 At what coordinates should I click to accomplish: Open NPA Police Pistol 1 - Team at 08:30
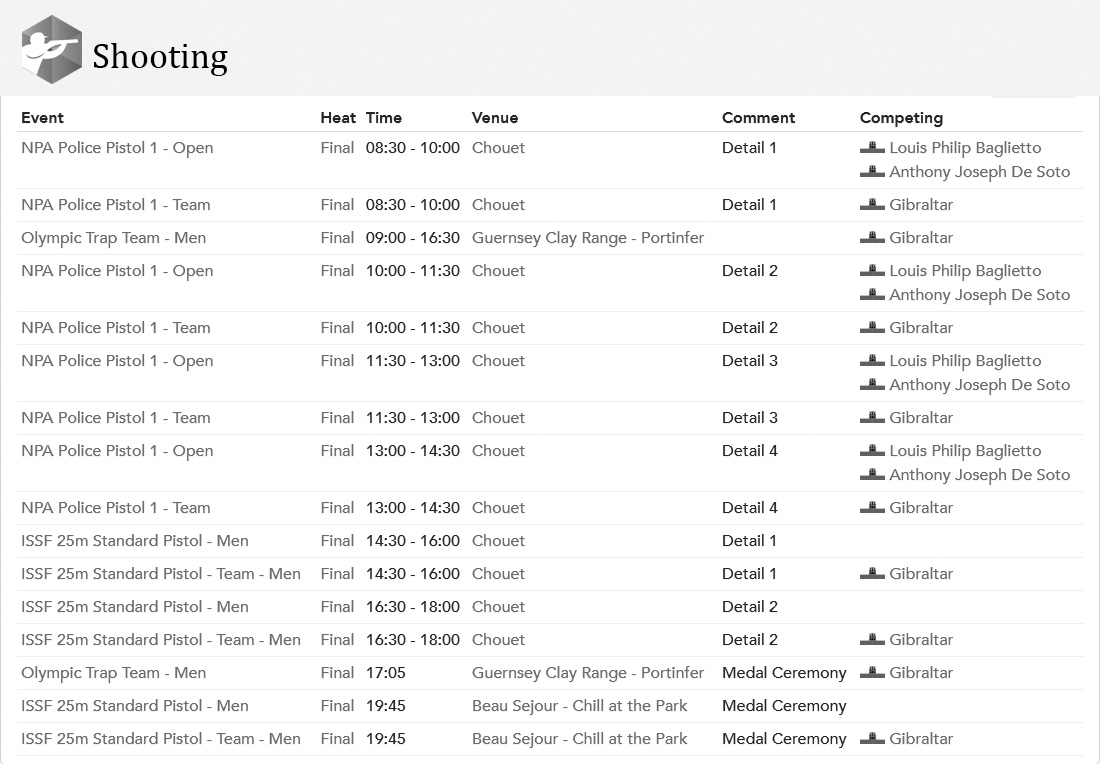click(116, 205)
